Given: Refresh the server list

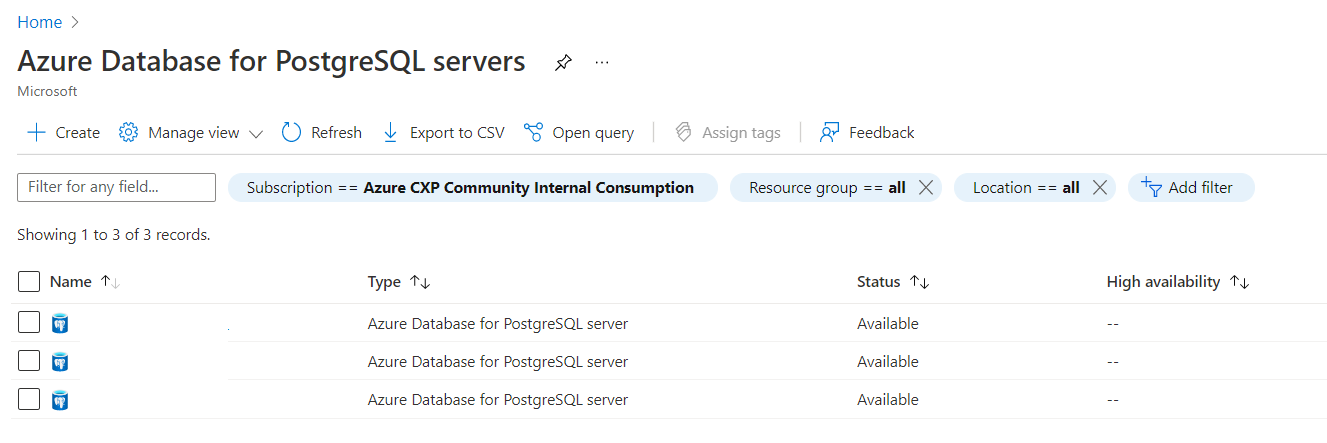Looking at the screenshot, I should [x=322, y=132].
